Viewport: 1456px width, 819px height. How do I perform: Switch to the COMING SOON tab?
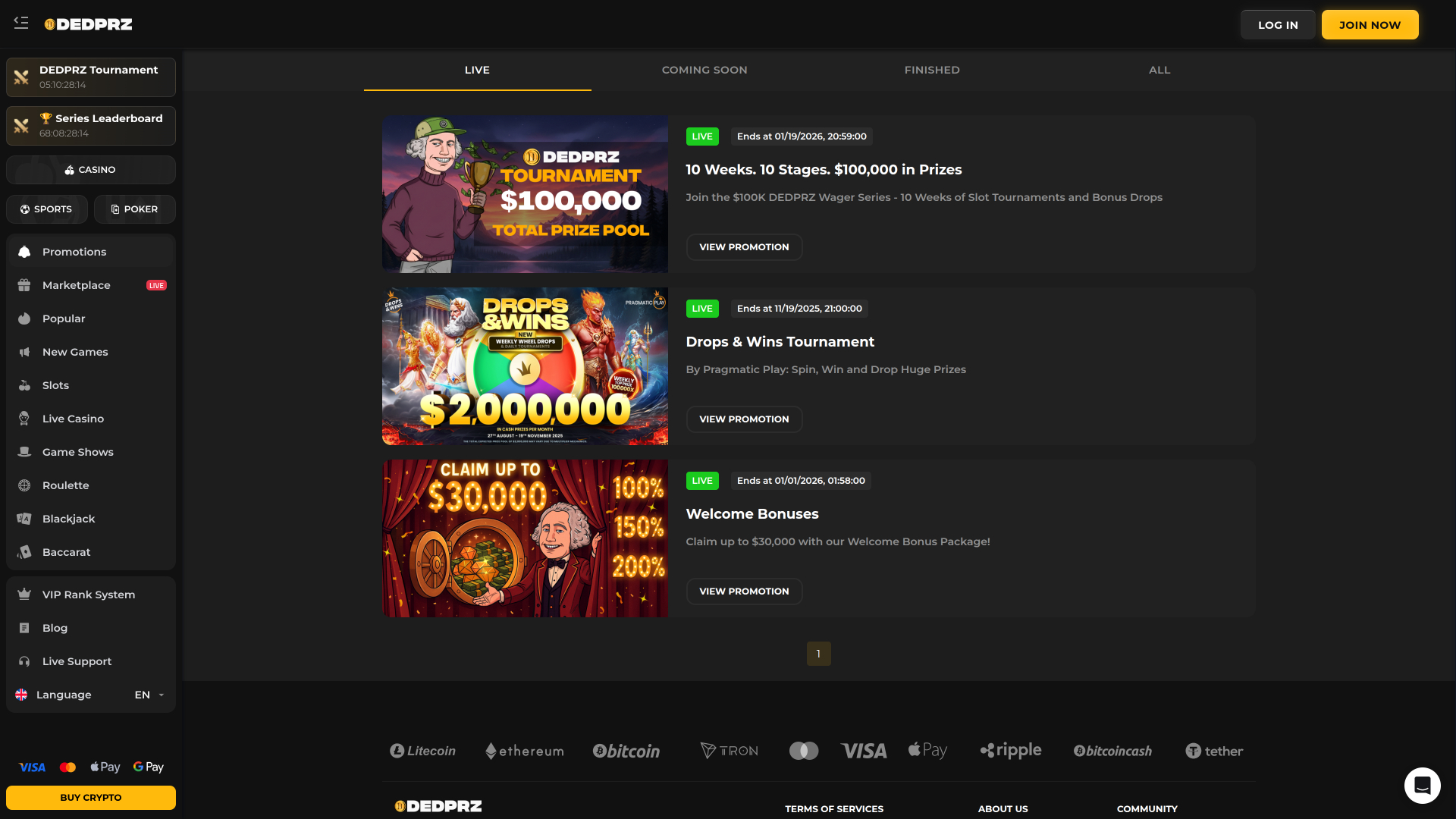click(x=704, y=70)
